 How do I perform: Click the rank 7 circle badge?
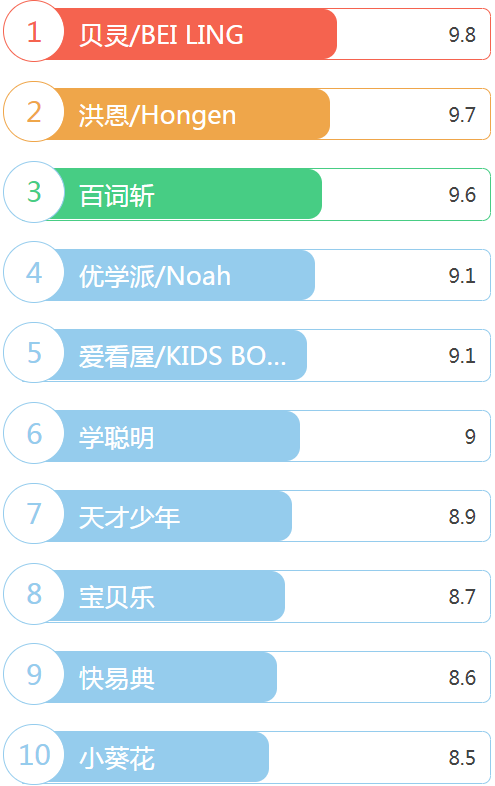coord(34,514)
